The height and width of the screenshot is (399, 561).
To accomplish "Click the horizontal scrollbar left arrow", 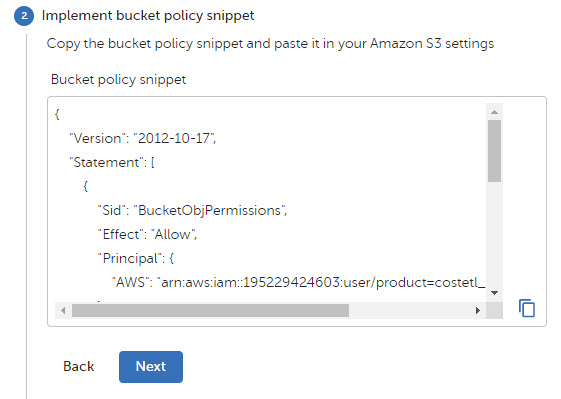I will point(63,310).
